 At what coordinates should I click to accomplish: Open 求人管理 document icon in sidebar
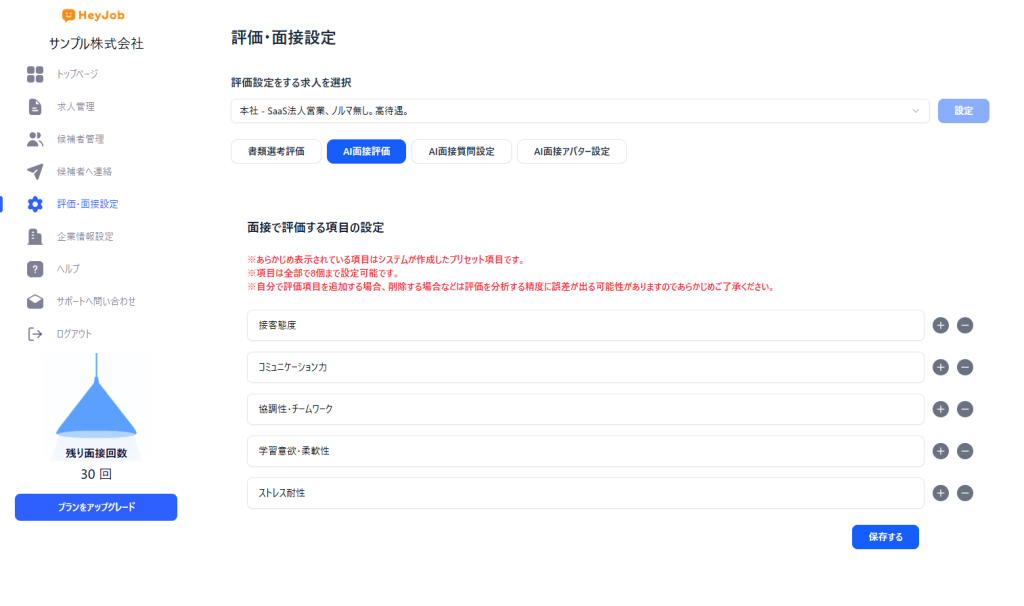pos(35,107)
